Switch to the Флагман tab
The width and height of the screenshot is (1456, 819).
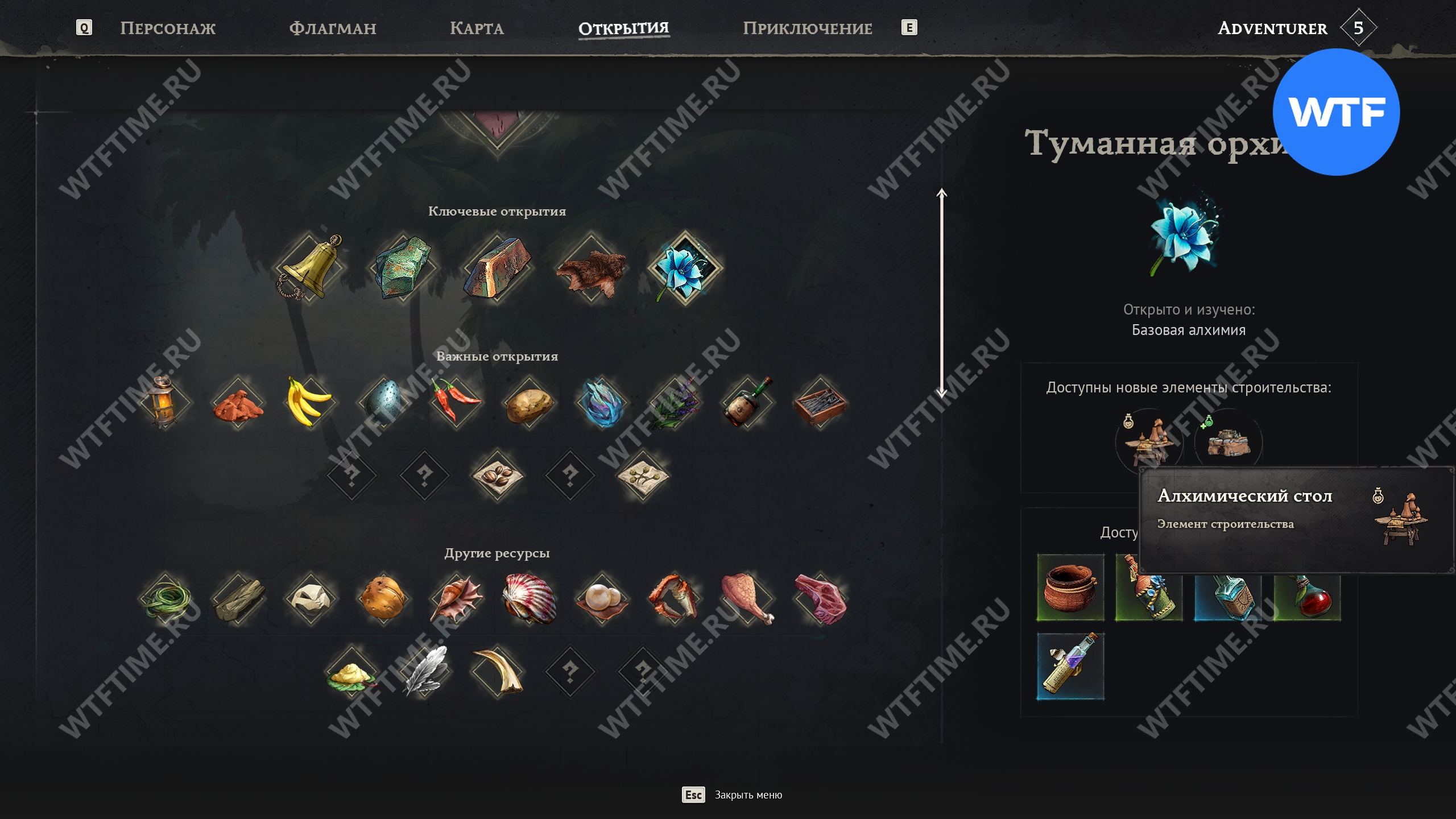click(x=333, y=28)
